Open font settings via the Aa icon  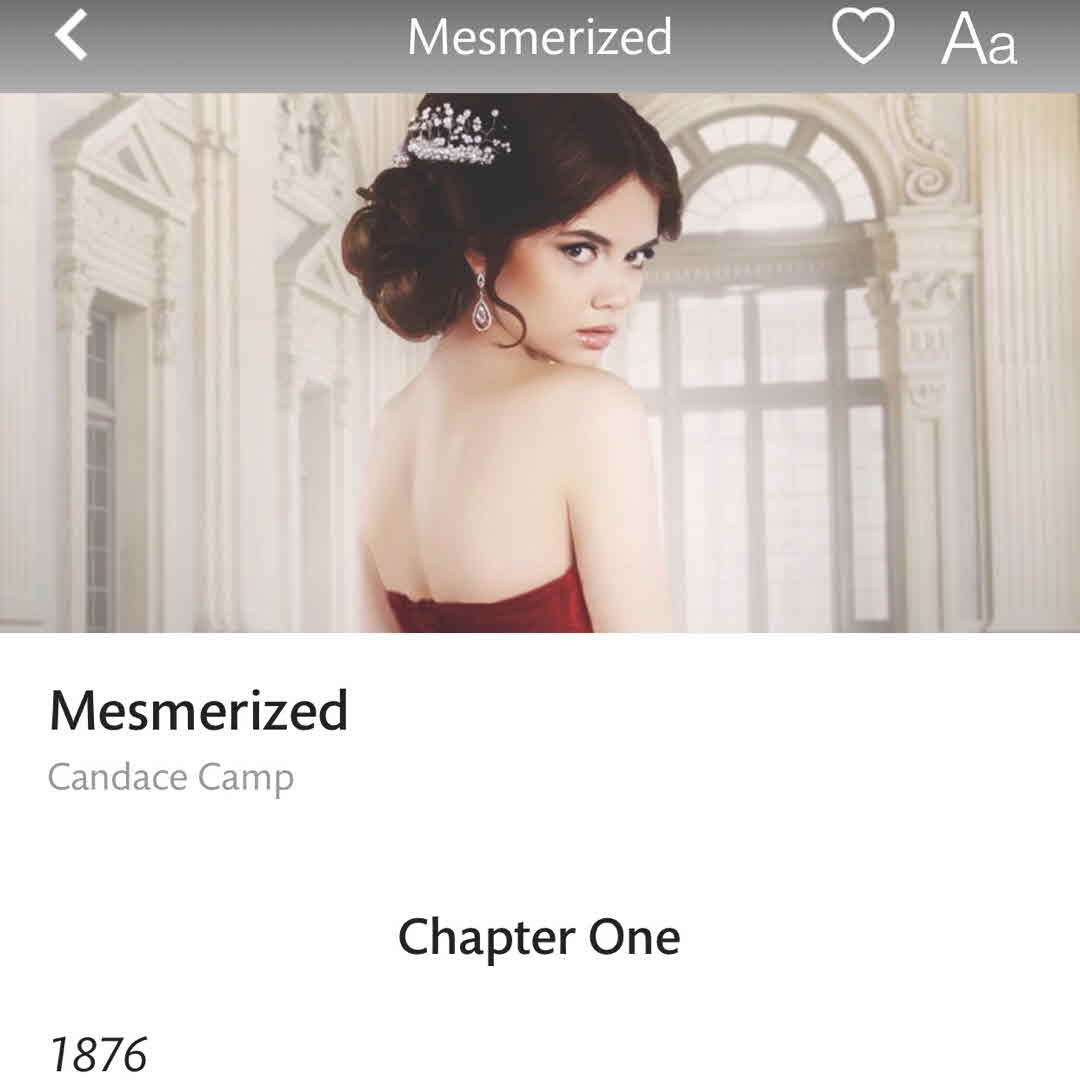point(979,39)
